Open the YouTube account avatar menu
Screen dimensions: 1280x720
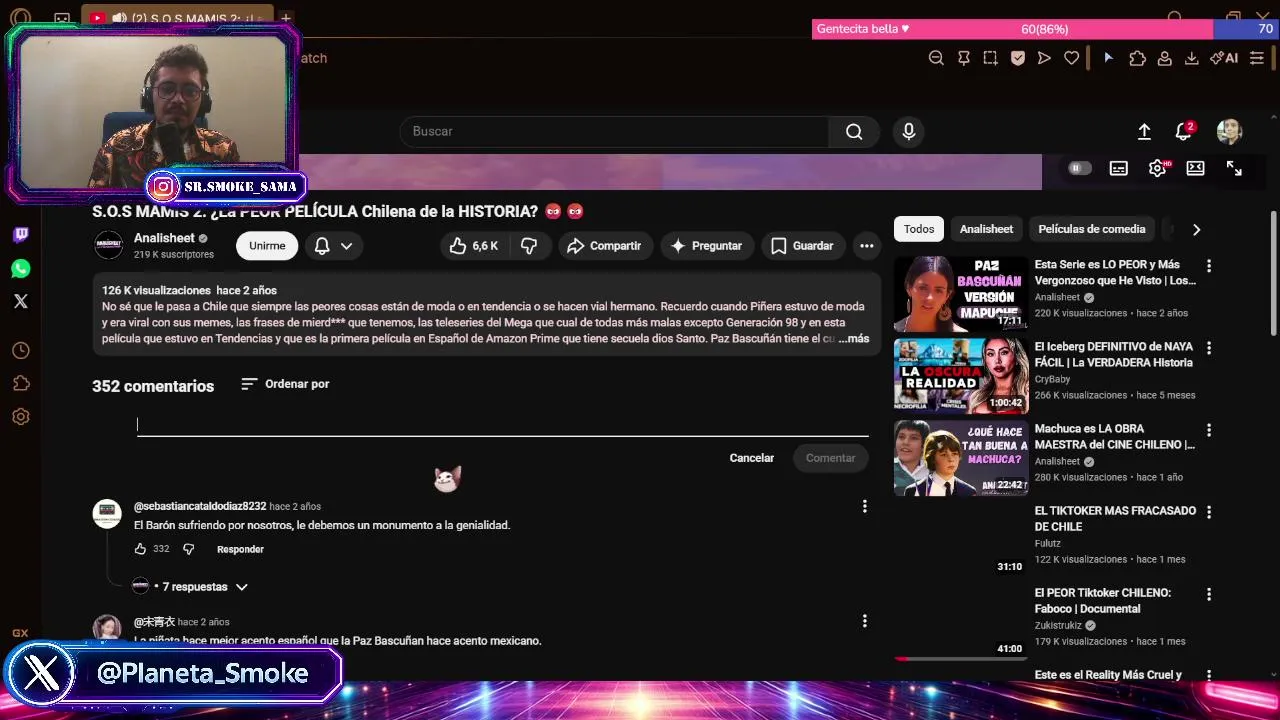[x=1229, y=131]
